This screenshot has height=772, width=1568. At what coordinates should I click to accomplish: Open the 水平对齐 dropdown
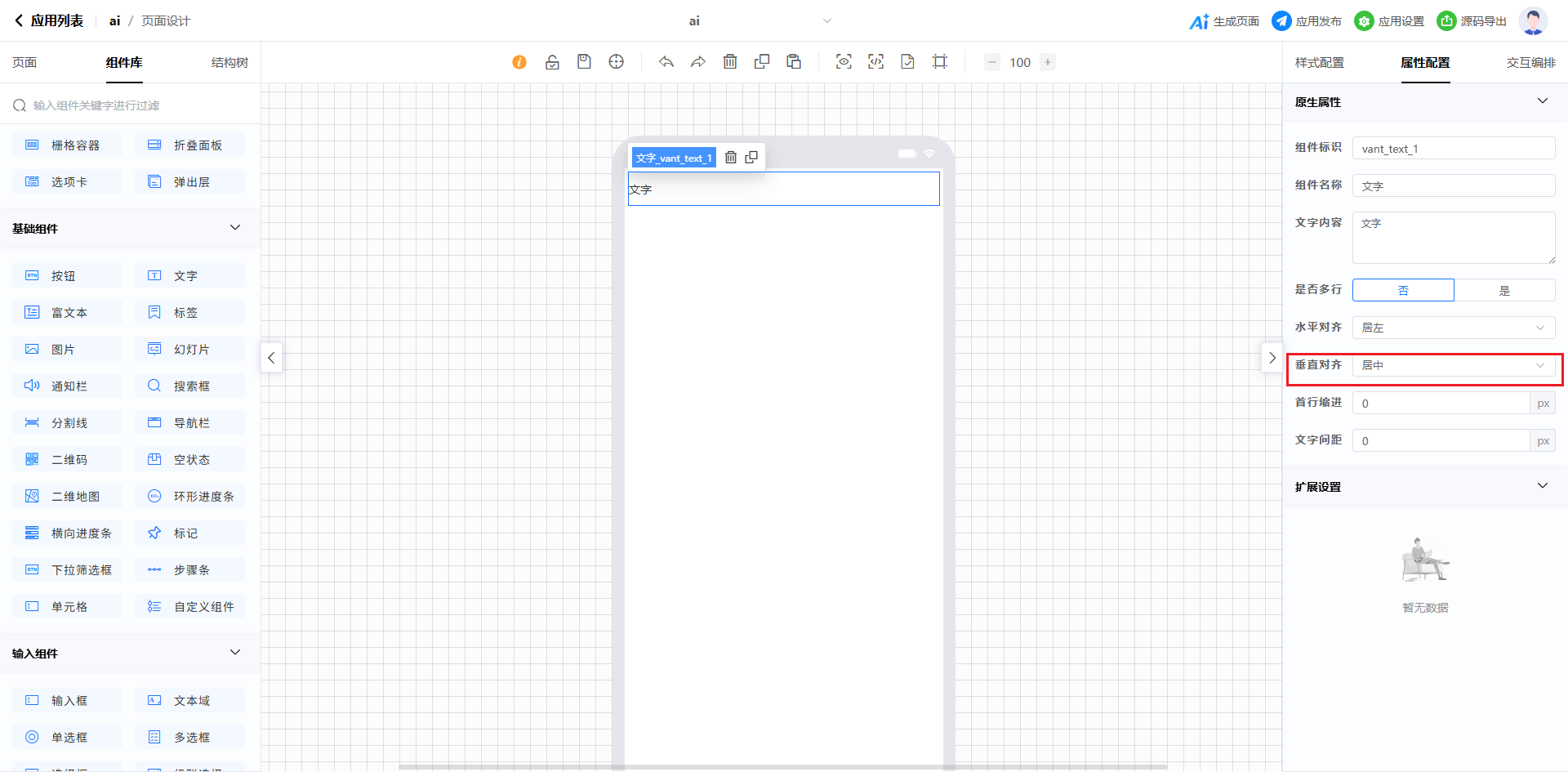coord(1453,328)
